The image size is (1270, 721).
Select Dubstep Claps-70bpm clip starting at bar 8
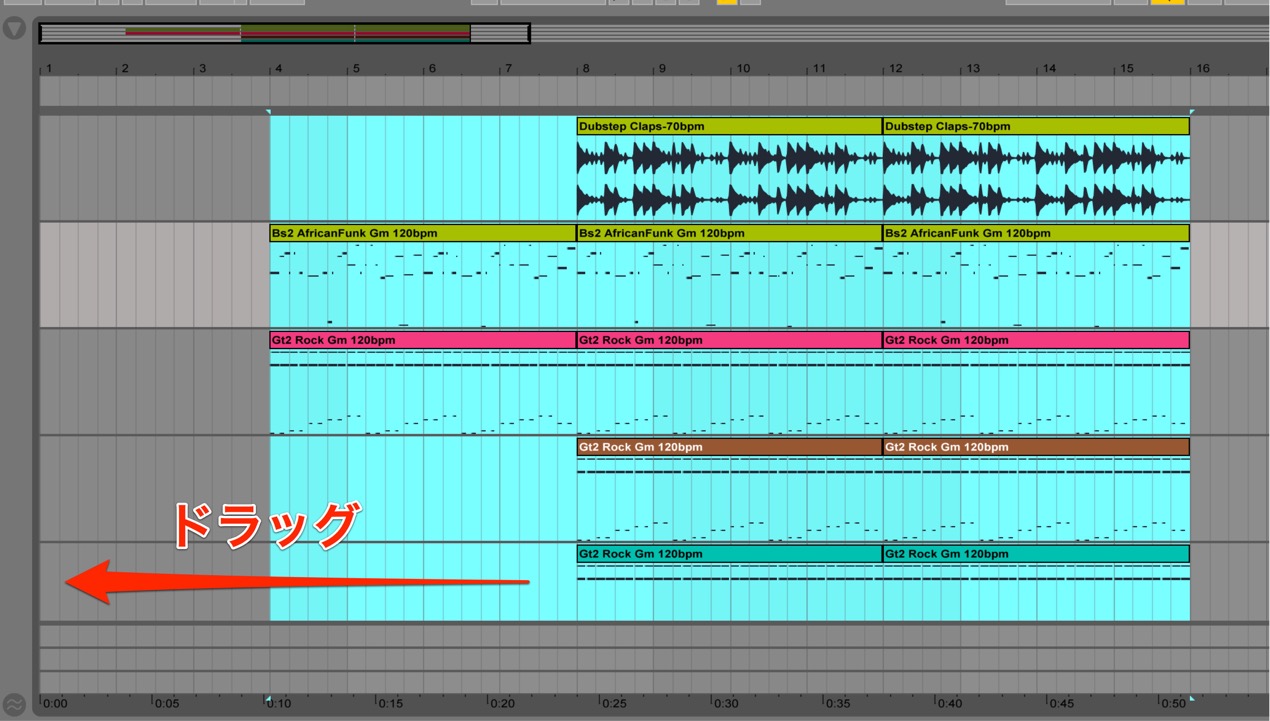click(729, 126)
